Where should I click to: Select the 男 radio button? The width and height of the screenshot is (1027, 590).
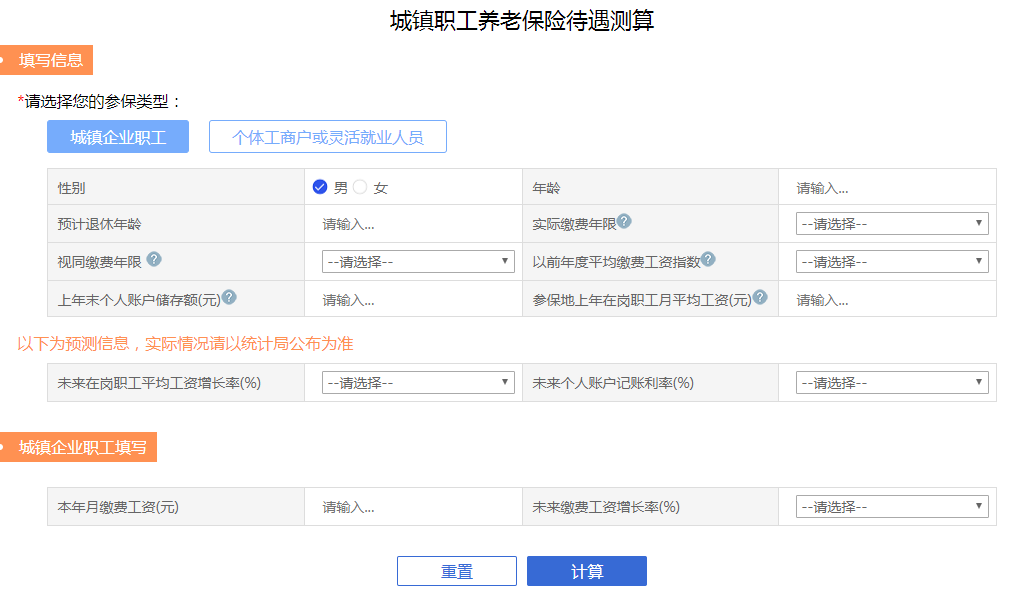coord(320,187)
